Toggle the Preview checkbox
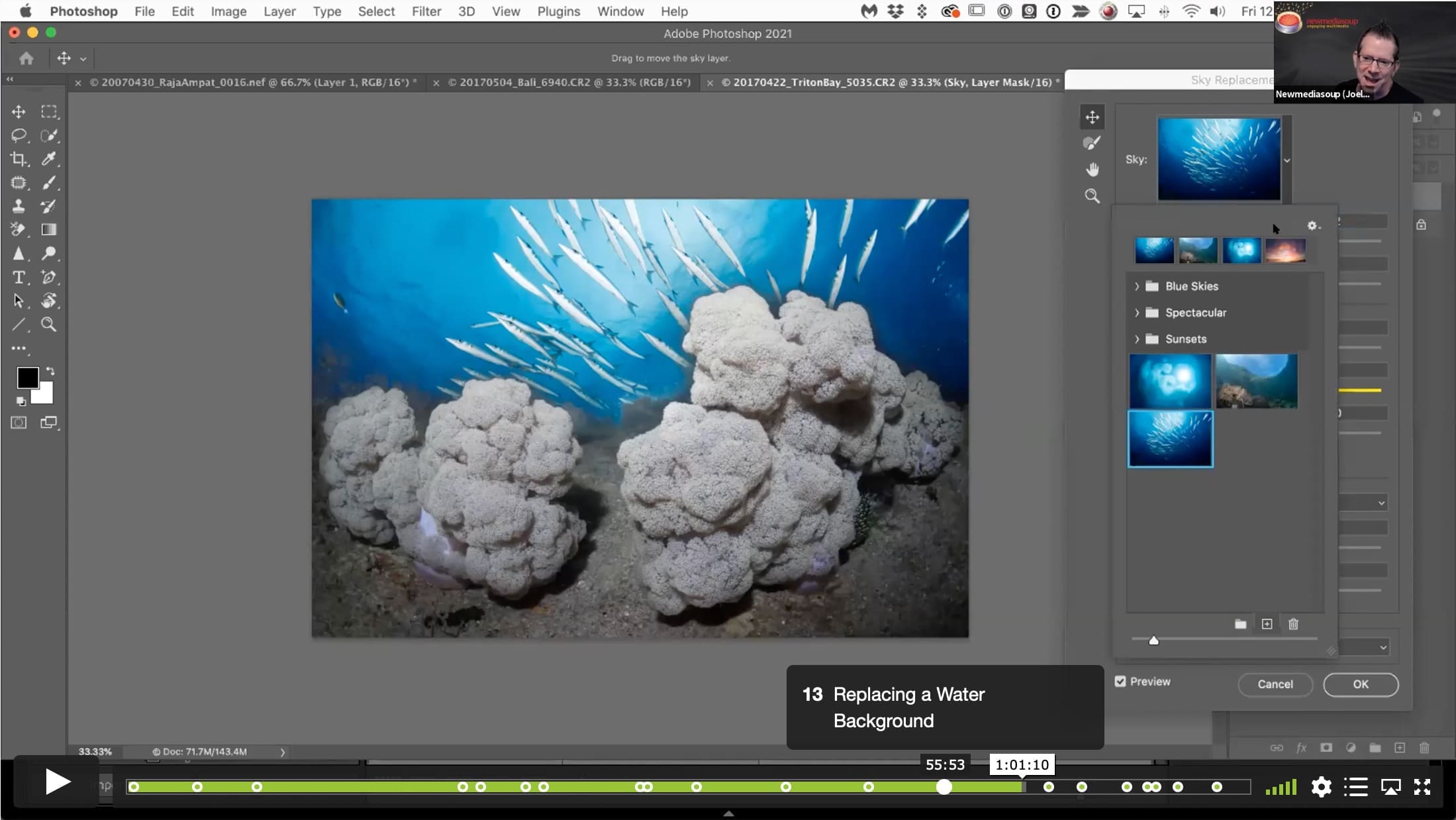The image size is (1456, 820). 1120,682
